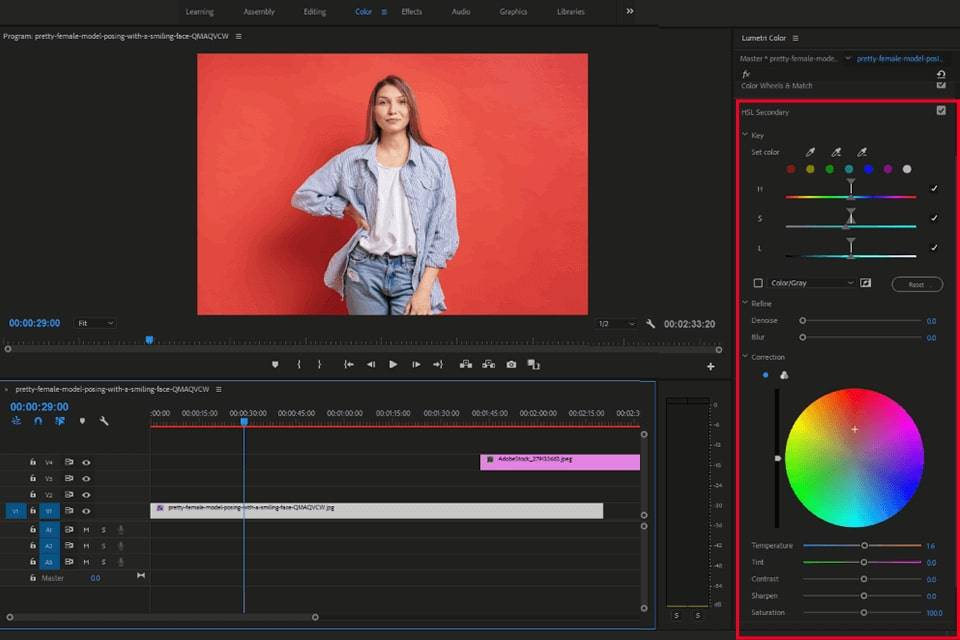
Task: Pick the Set color eyedropper tool
Action: pyautogui.click(x=811, y=152)
